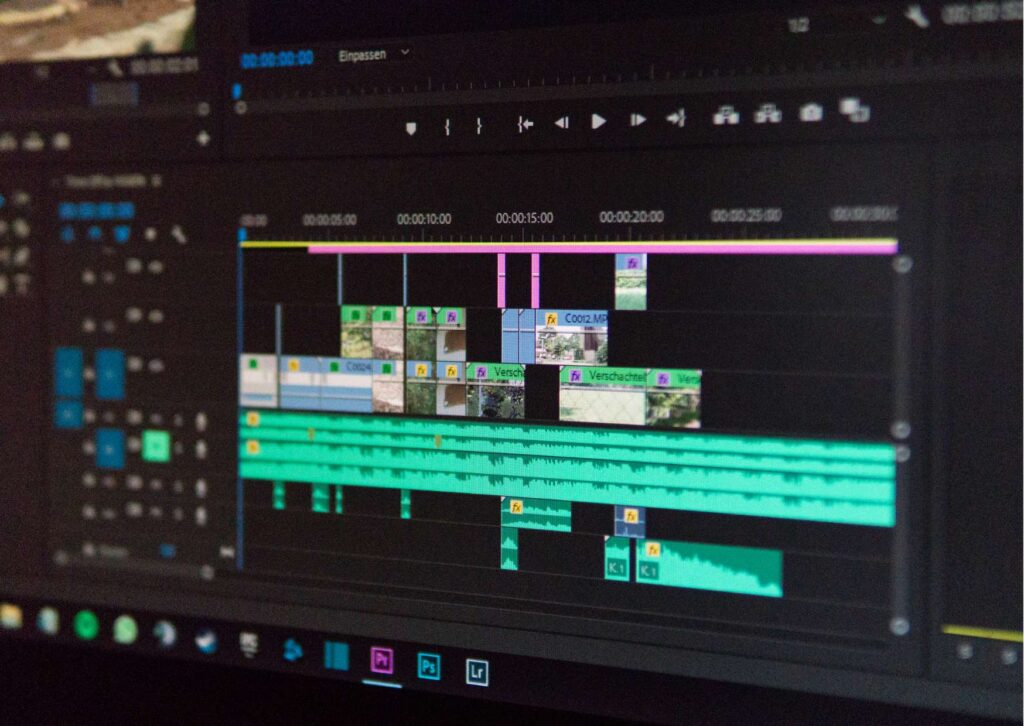The image size is (1024, 726).
Task: Go to Out point icon
Action: coord(676,118)
